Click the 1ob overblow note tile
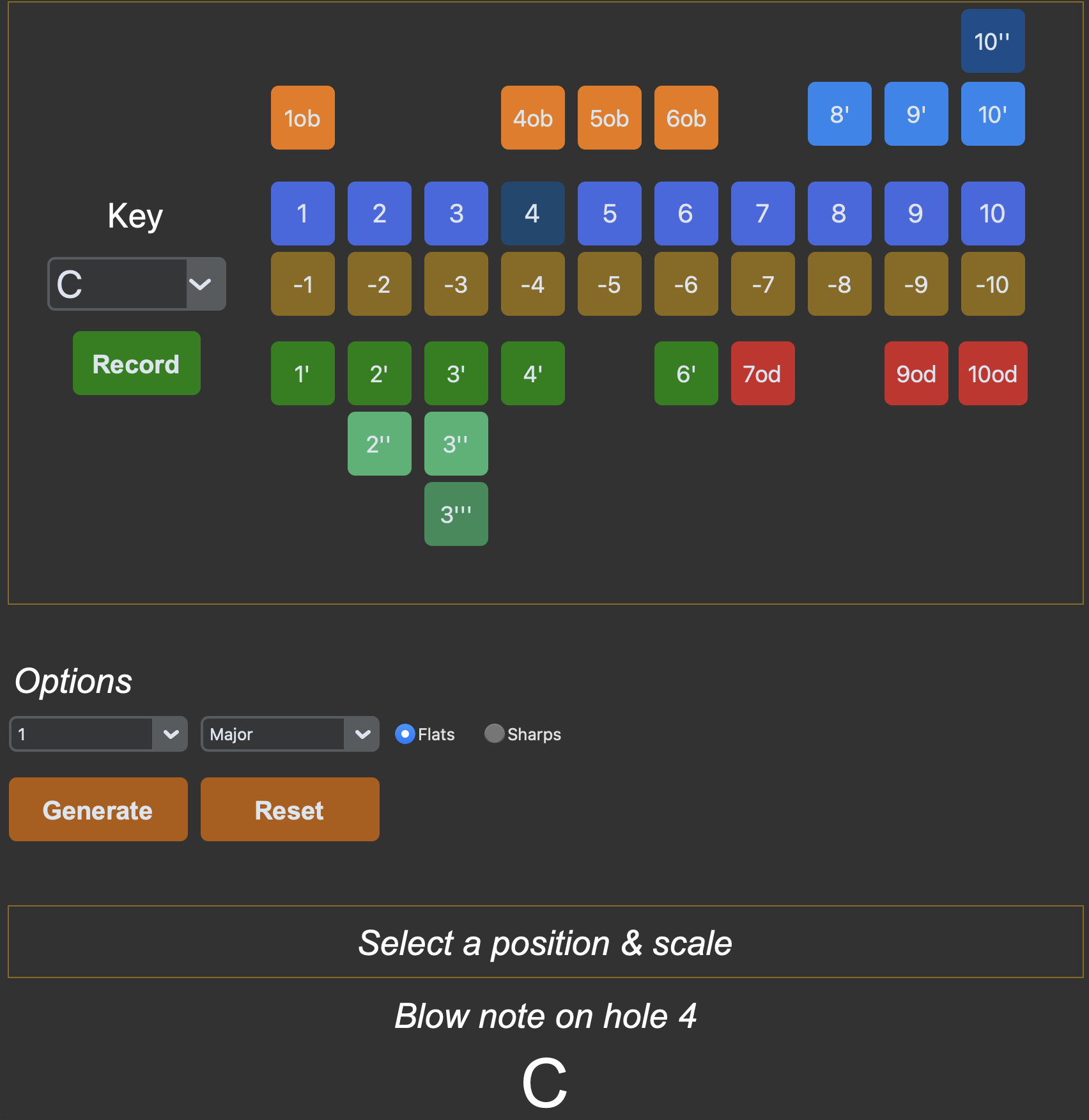The width and height of the screenshot is (1089, 1120). pos(302,118)
